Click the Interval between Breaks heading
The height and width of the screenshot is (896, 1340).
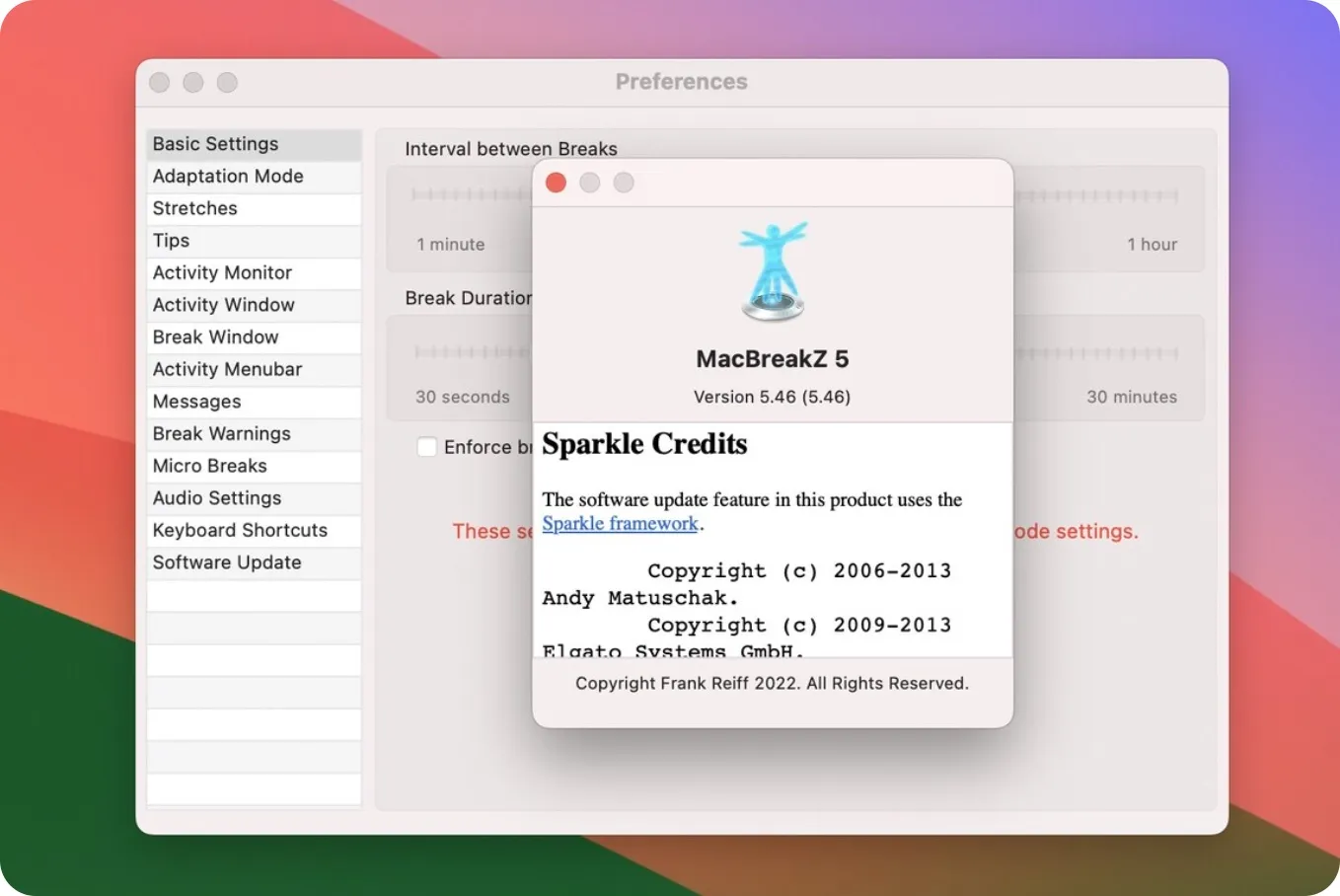(x=511, y=149)
